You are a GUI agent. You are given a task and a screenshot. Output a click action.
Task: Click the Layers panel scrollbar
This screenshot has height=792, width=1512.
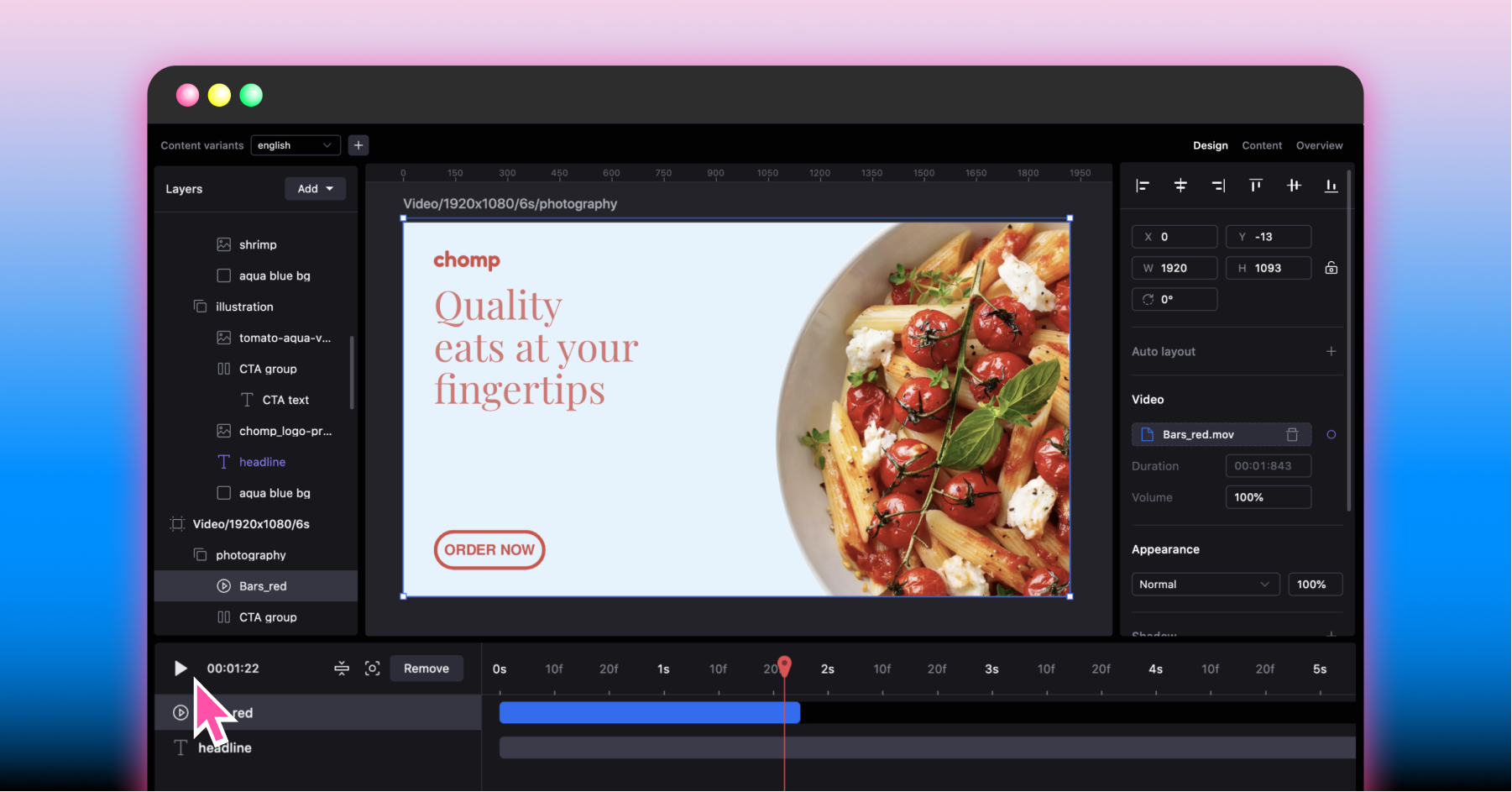(x=352, y=372)
